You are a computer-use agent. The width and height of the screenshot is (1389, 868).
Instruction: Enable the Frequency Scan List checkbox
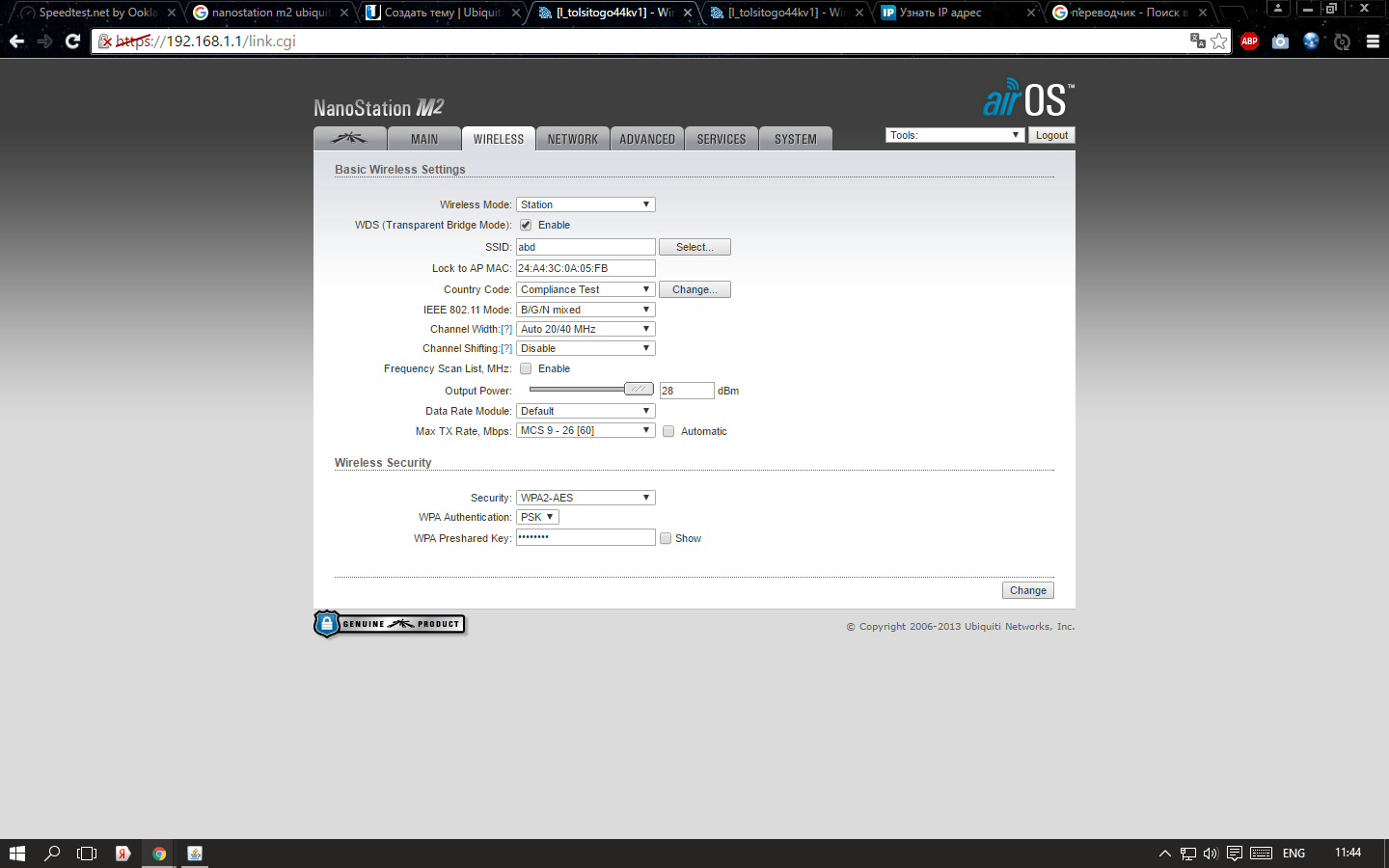[526, 368]
